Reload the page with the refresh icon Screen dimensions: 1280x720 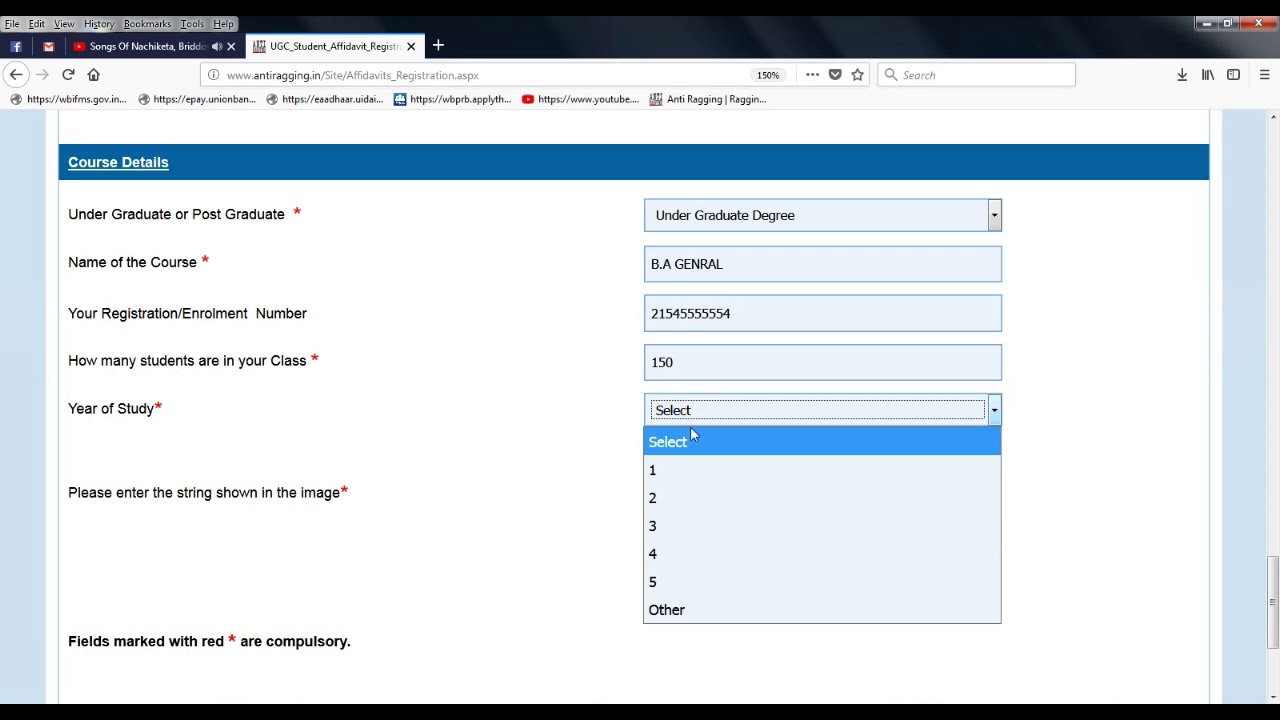point(68,75)
